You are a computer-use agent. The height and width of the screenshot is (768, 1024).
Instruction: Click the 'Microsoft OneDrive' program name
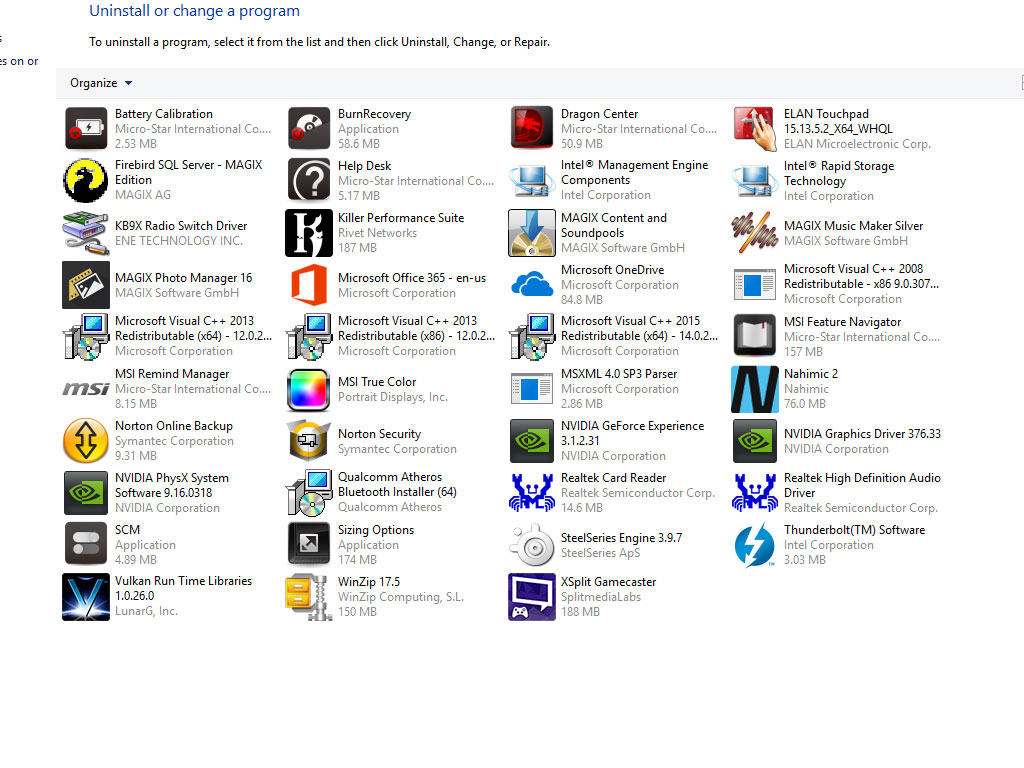(613, 270)
